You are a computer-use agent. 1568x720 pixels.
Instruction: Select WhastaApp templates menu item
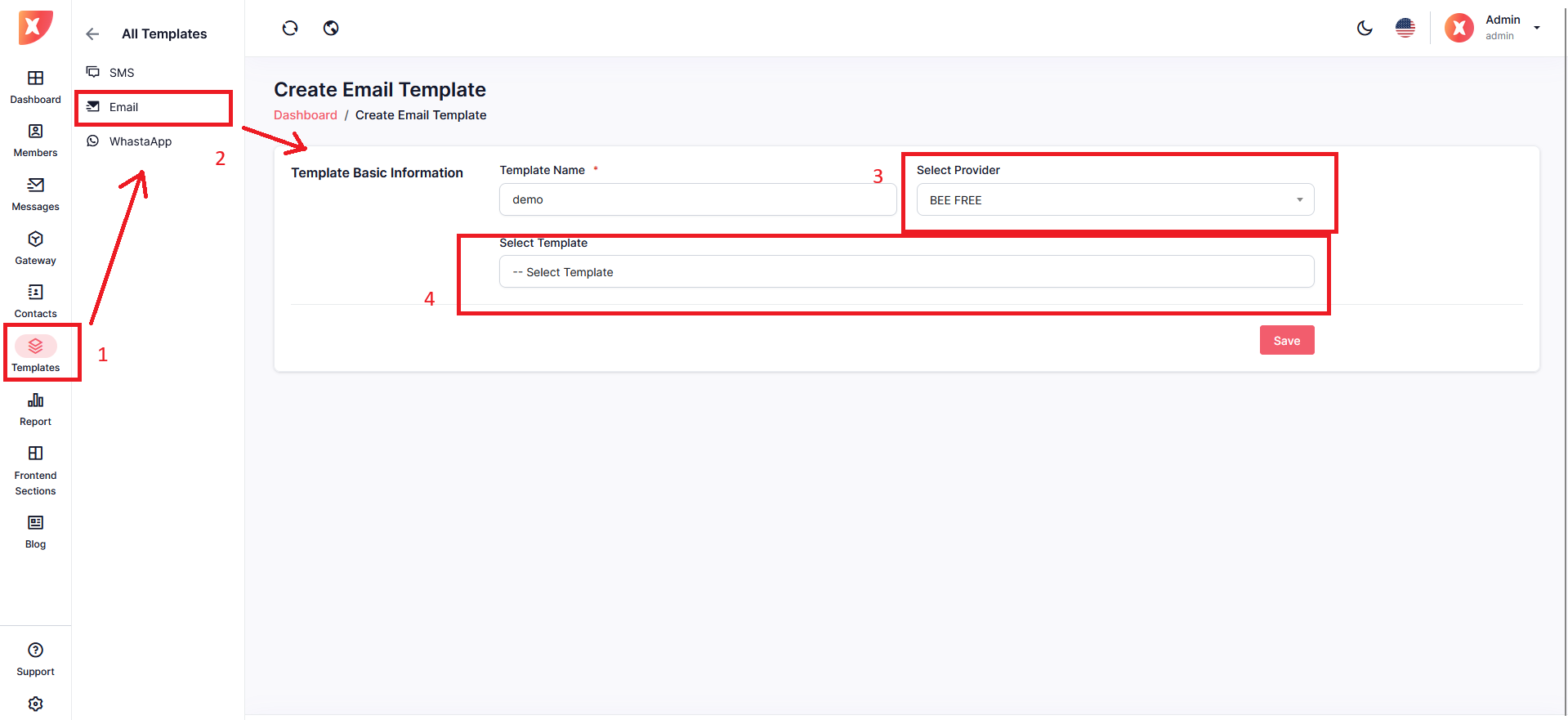(x=140, y=141)
